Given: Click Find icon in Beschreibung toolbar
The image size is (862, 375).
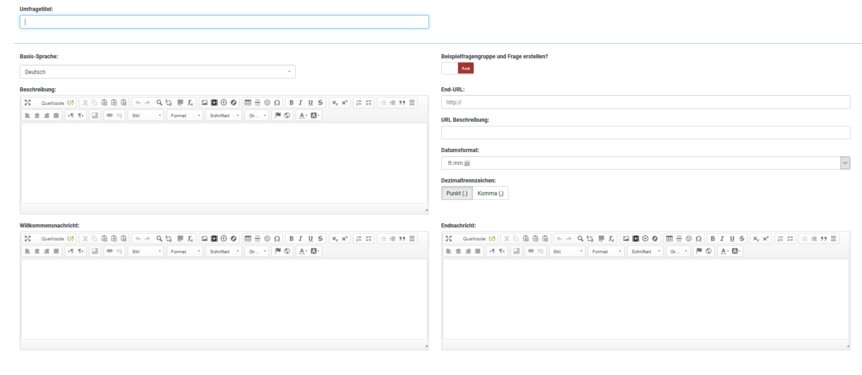Looking at the screenshot, I should pyautogui.click(x=159, y=102).
